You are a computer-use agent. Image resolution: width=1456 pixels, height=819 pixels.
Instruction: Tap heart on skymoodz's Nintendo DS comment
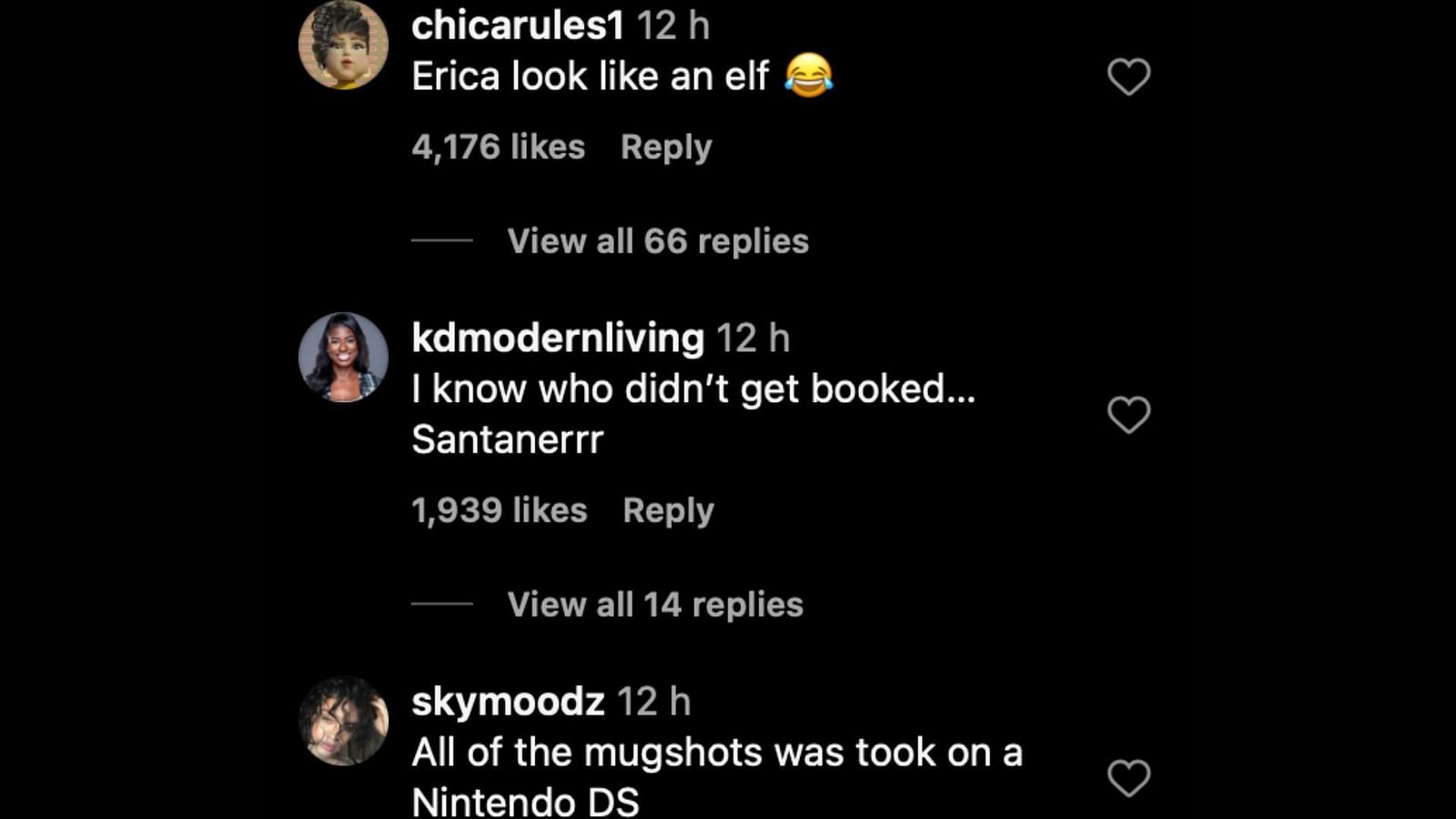pyautogui.click(x=1128, y=778)
